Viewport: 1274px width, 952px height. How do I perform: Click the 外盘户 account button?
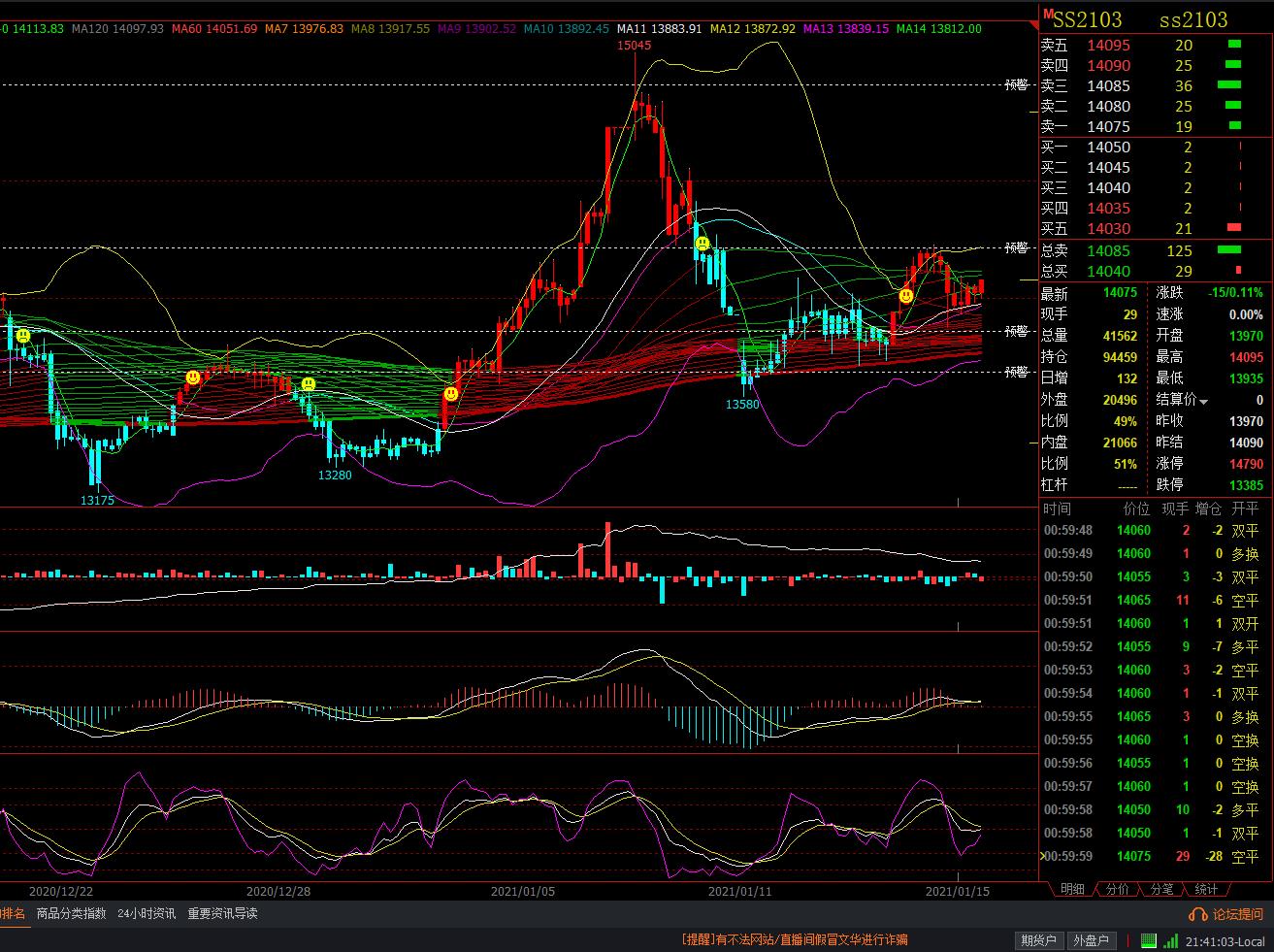click(x=1092, y=940)
